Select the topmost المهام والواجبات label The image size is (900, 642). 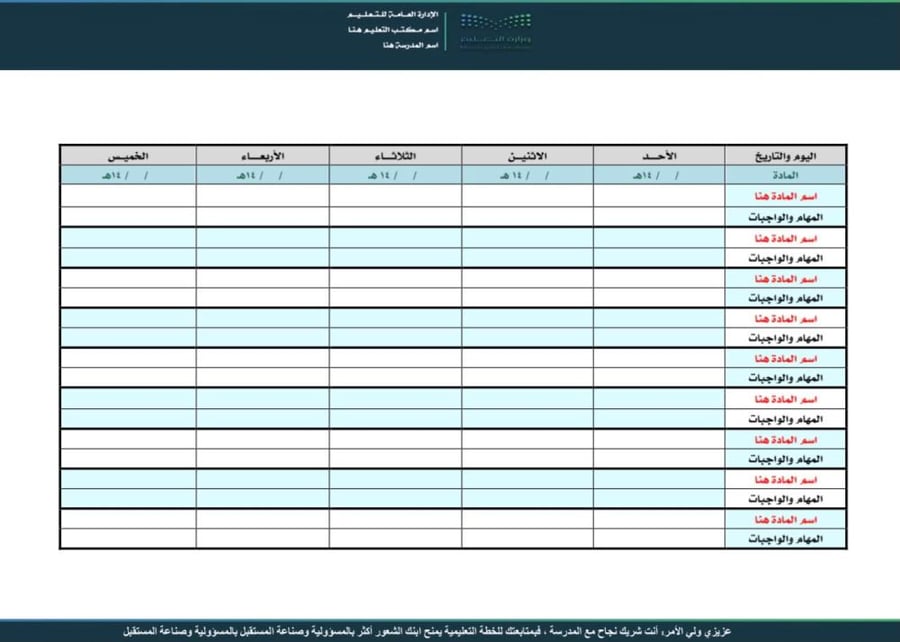[785, 217]
